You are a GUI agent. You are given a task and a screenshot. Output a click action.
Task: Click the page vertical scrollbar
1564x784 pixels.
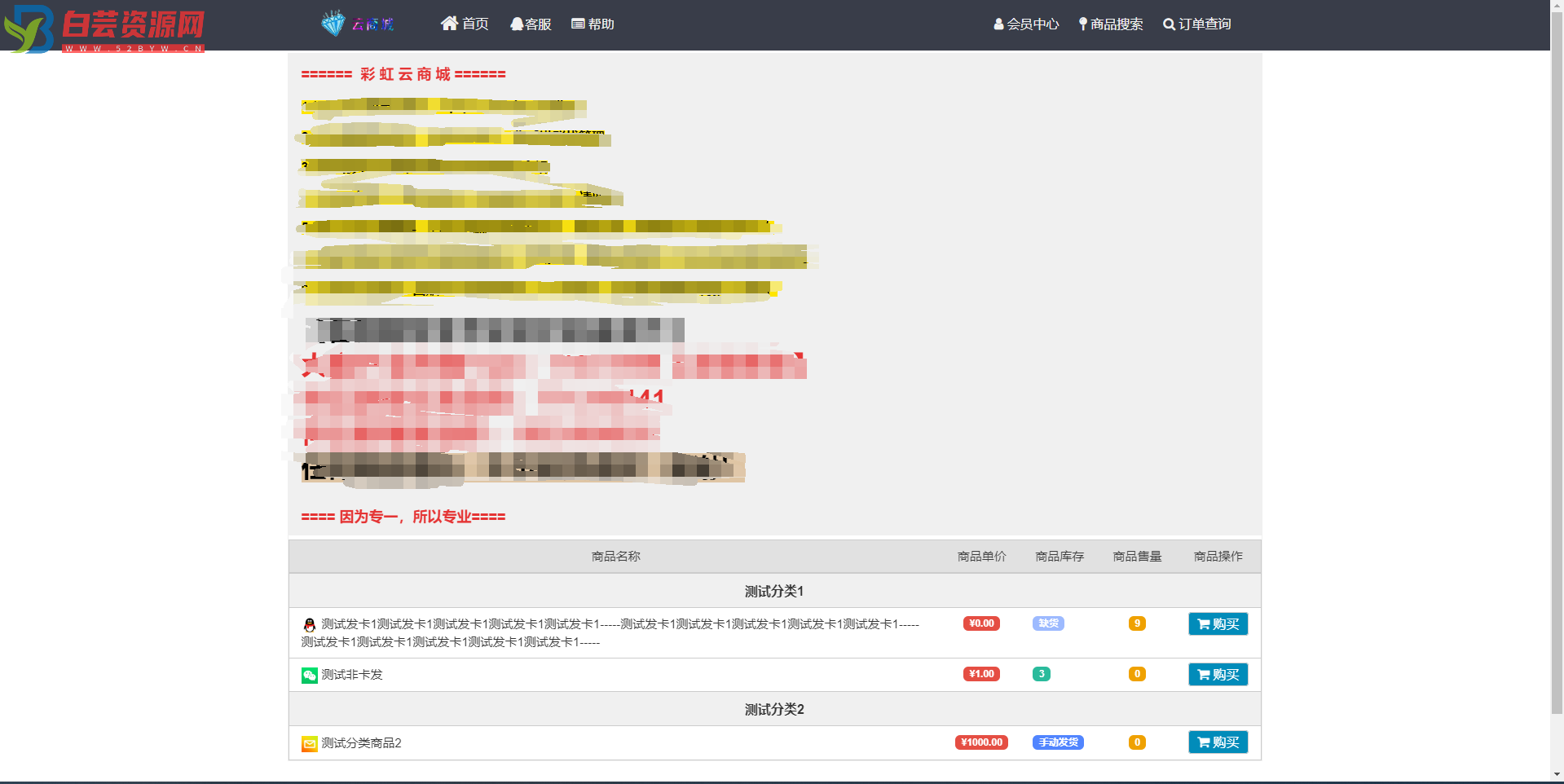click(1557, 363)
